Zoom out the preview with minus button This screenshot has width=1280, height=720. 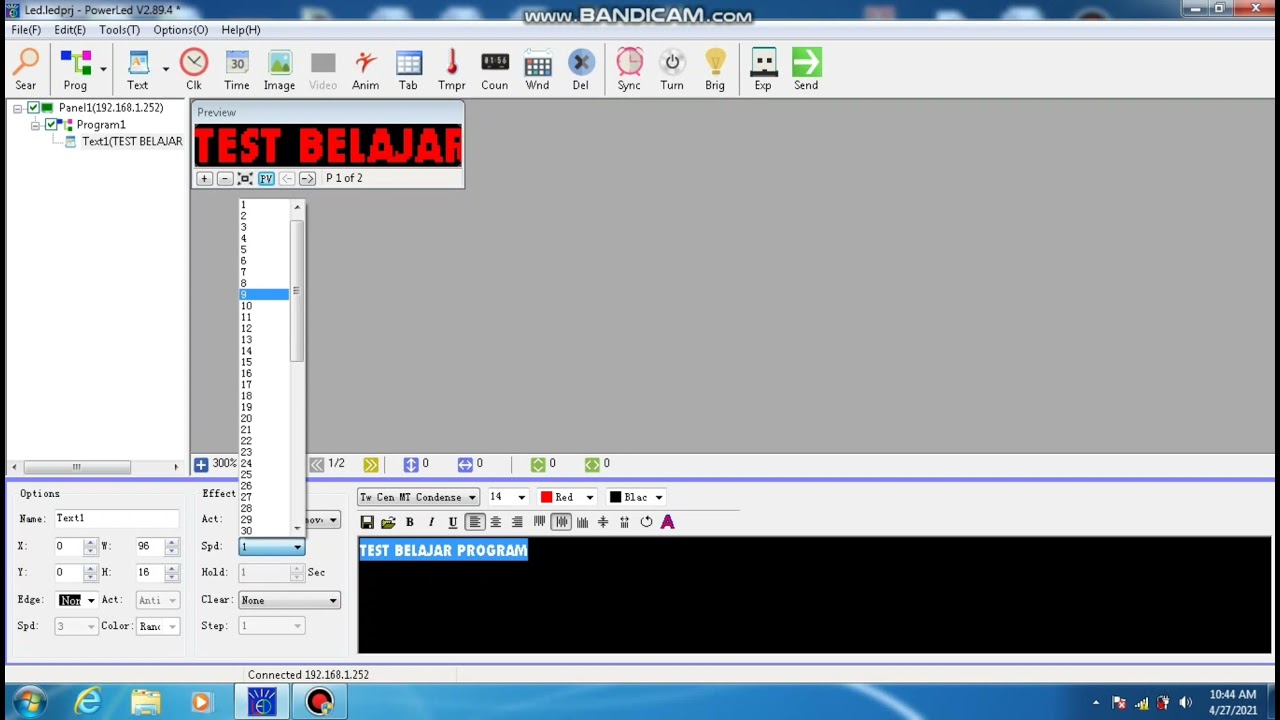225,178
